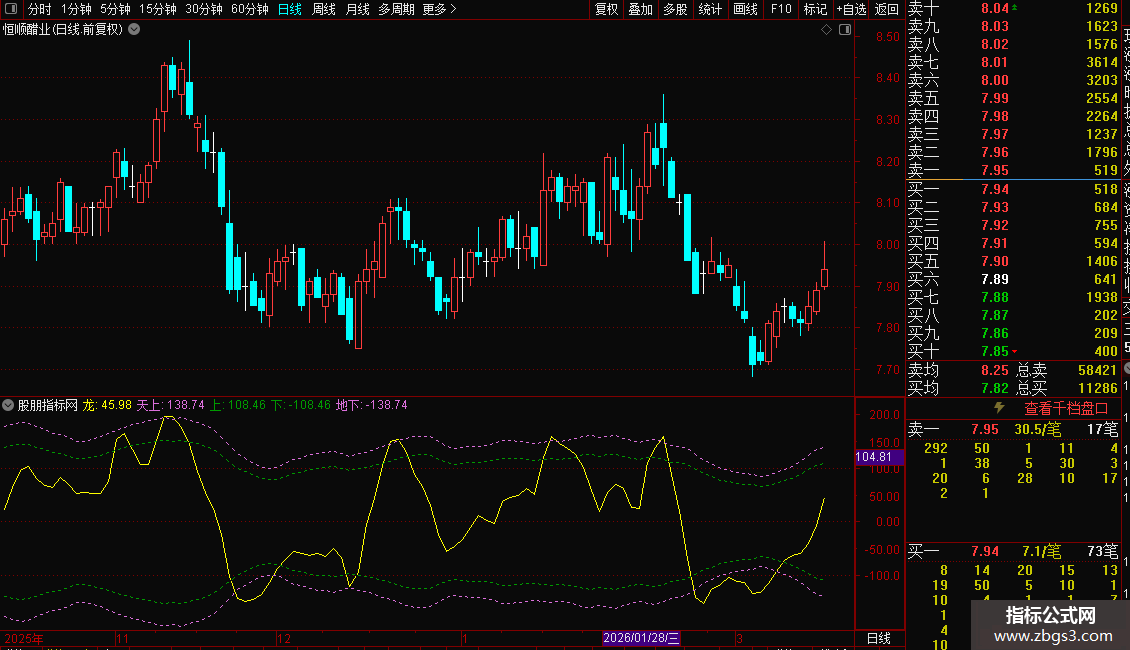Viewport: 1130px width, 650px height.
Task: Click the 标记 mark button
Action: tap(815, 9)
